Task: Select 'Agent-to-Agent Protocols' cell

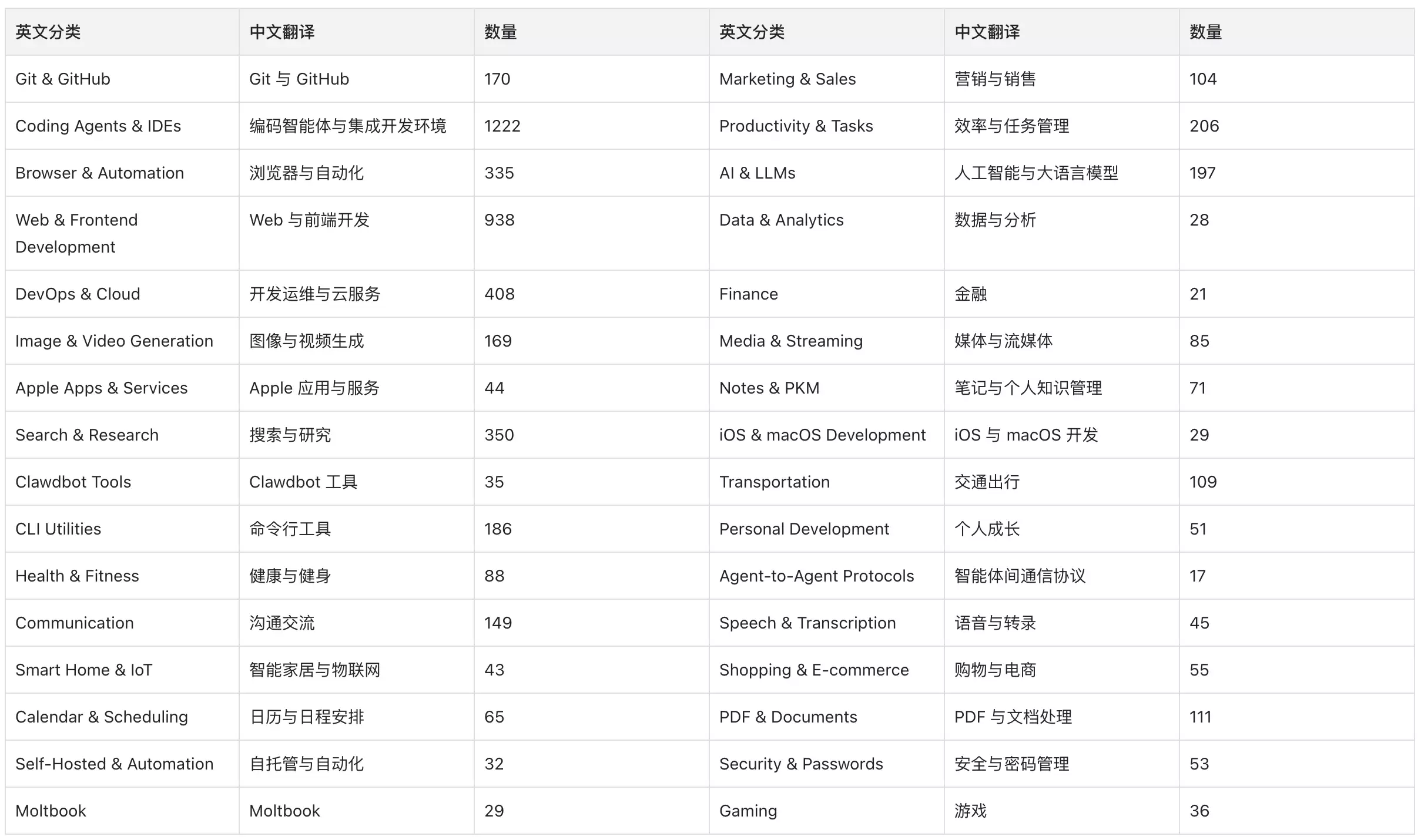Action: (x=816, y=576)
